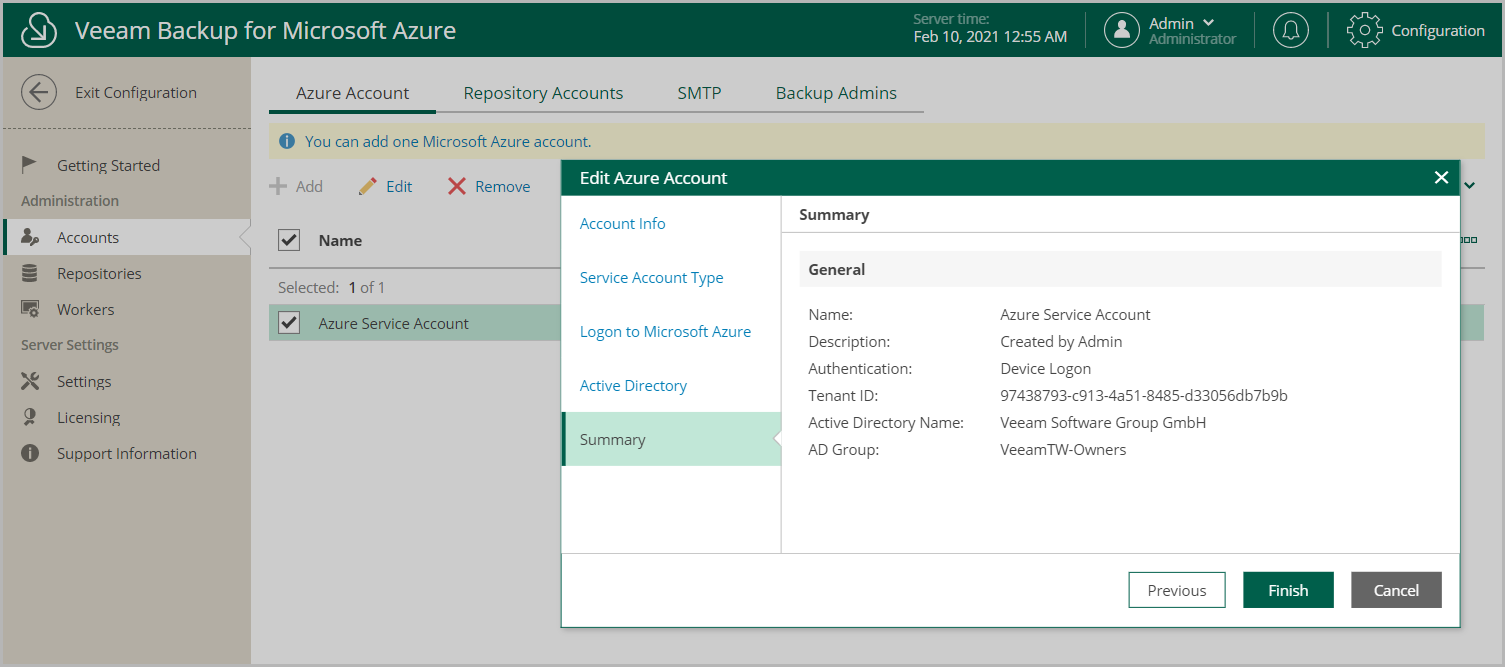
Task: Click the Created by Admin description value
Action: [x=1061, y=341]
